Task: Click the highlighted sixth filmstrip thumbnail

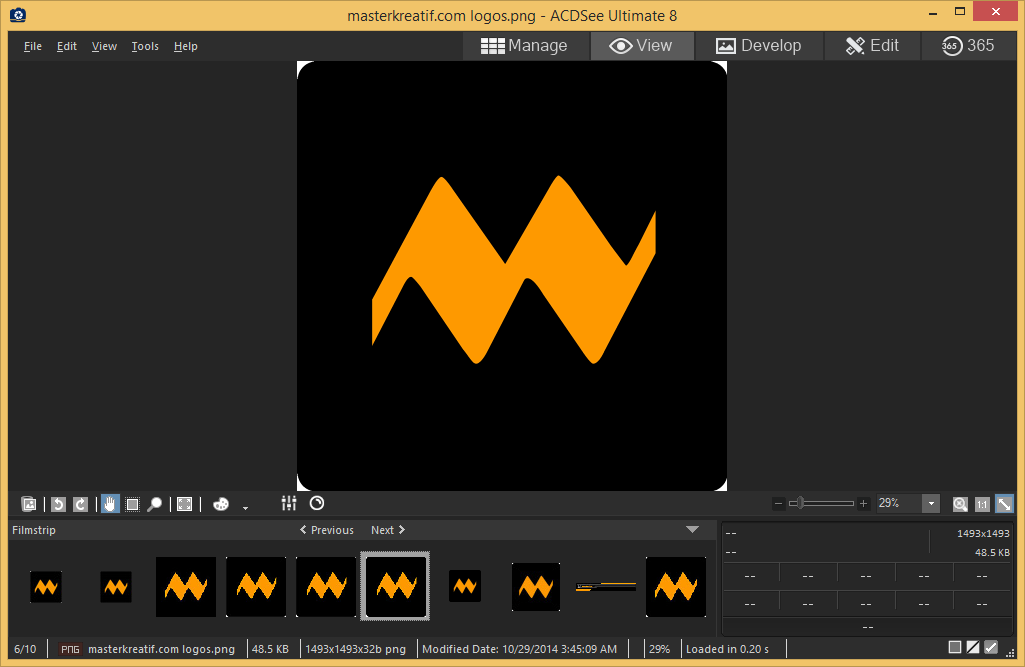Action: (x=395, y=587)
